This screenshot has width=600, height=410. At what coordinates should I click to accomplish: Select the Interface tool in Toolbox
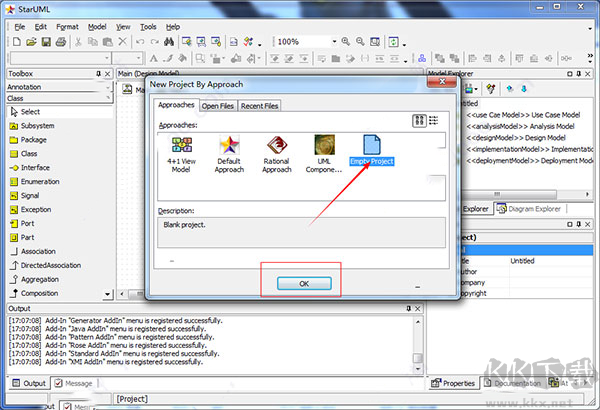tap(35, 168)
